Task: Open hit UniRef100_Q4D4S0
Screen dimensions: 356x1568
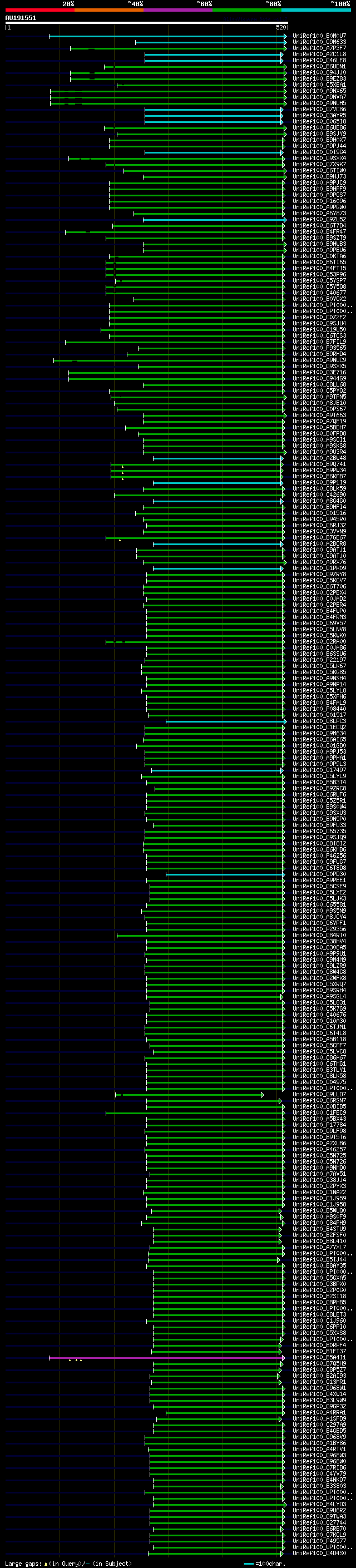Action: 319,1553
